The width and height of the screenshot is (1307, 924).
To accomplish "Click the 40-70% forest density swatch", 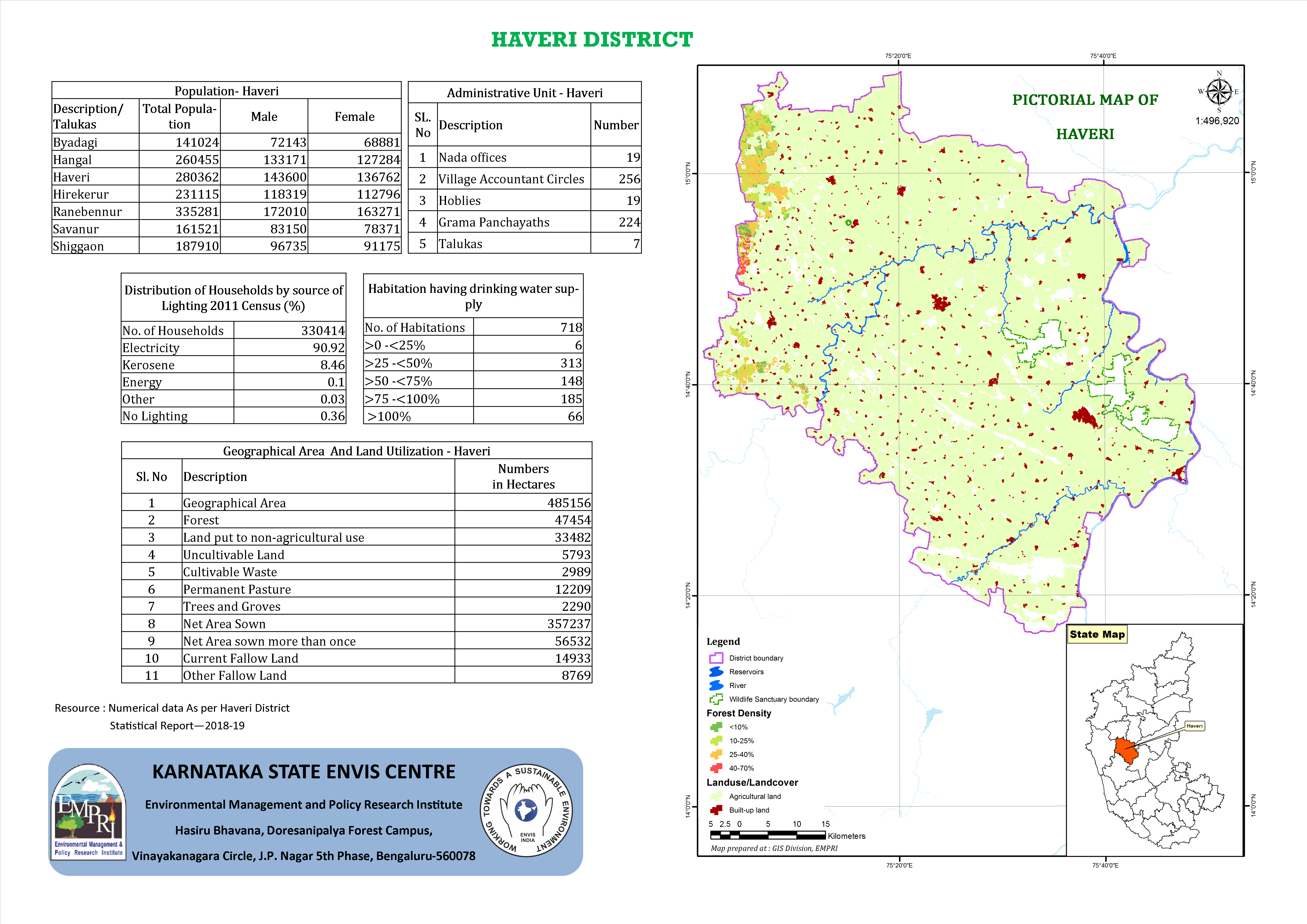I will 716,768.
